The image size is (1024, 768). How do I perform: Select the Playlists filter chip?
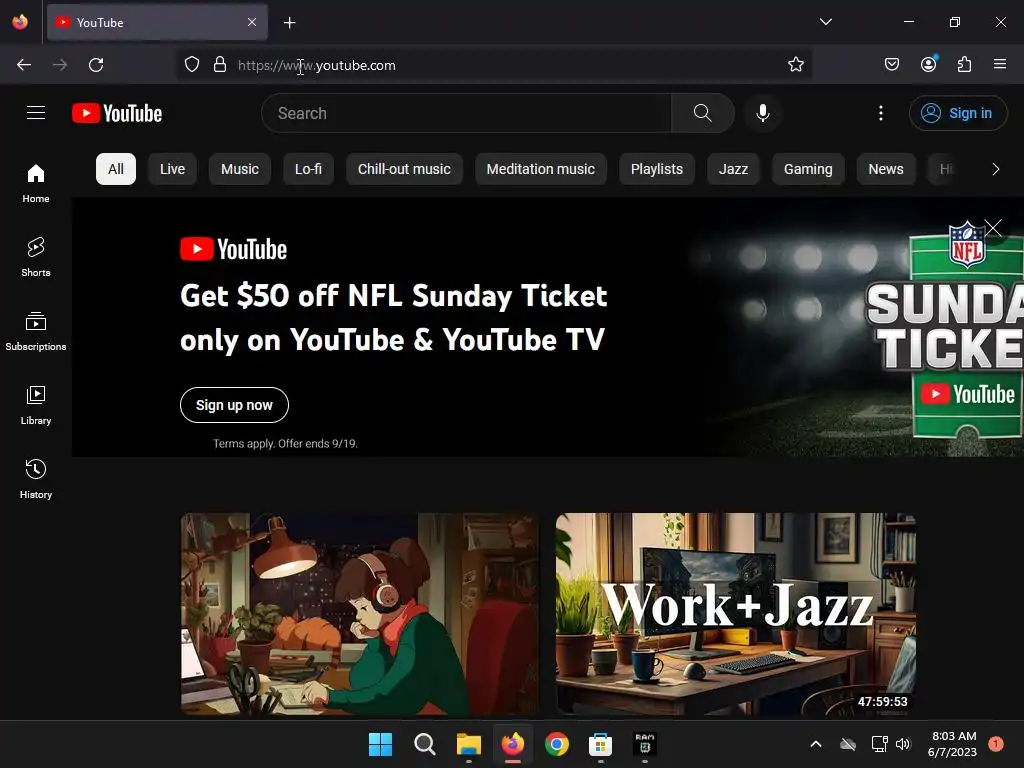pos(656,169)
